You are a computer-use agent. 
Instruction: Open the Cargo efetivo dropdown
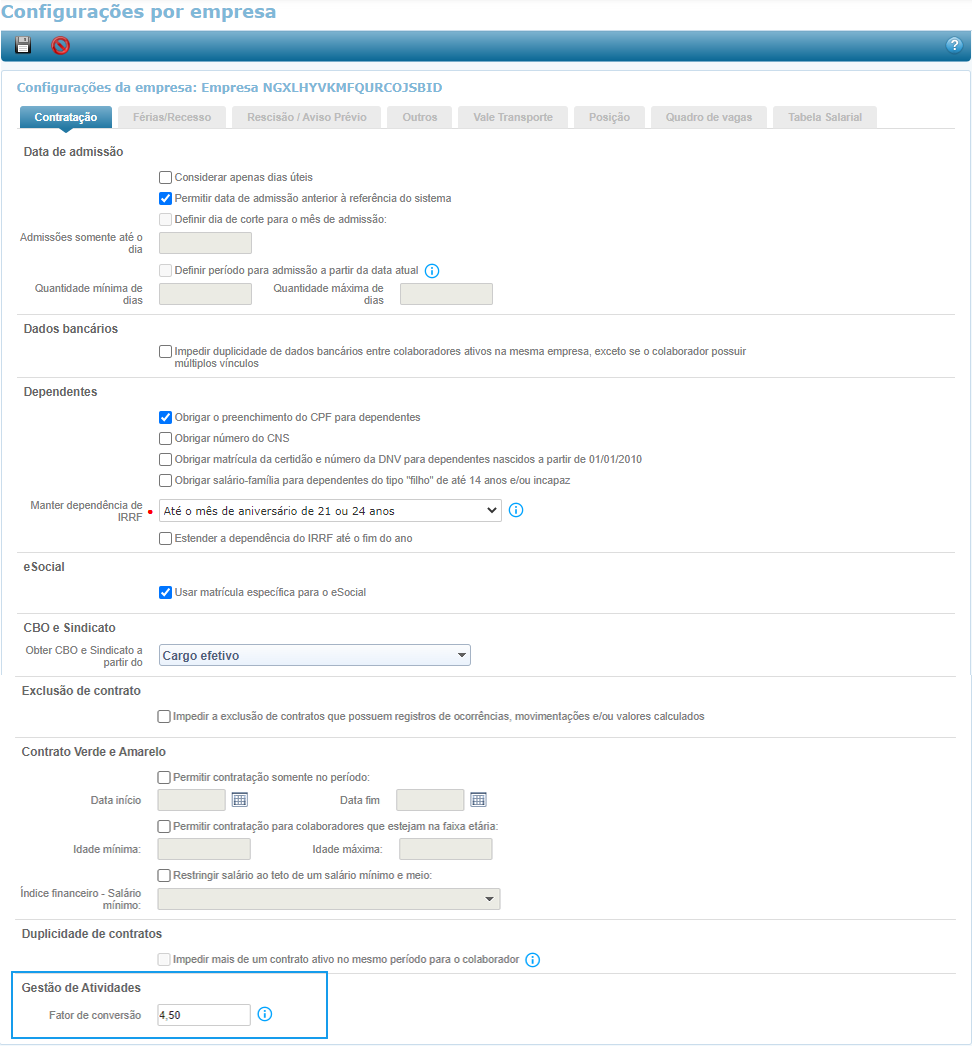point(315,655)
